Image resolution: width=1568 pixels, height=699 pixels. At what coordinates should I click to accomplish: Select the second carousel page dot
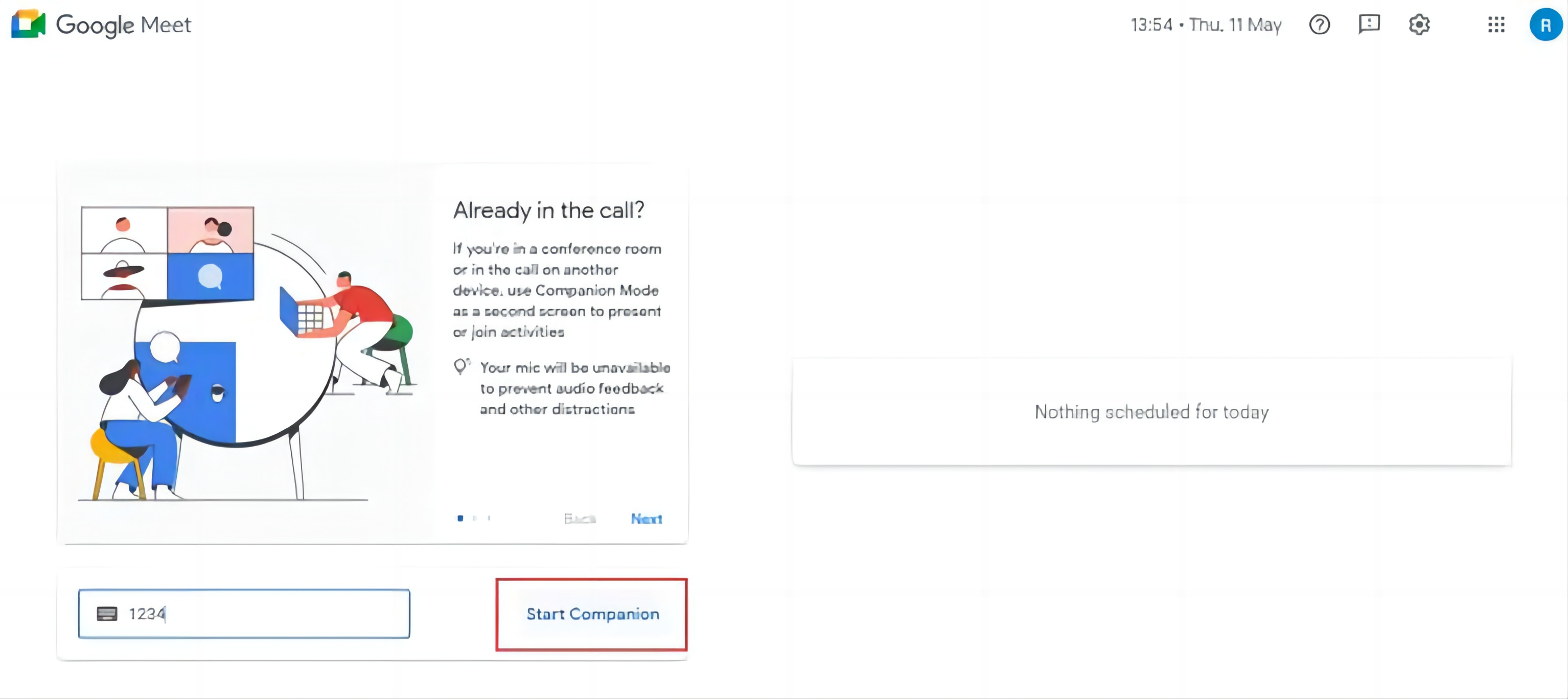tap(475, 518)
